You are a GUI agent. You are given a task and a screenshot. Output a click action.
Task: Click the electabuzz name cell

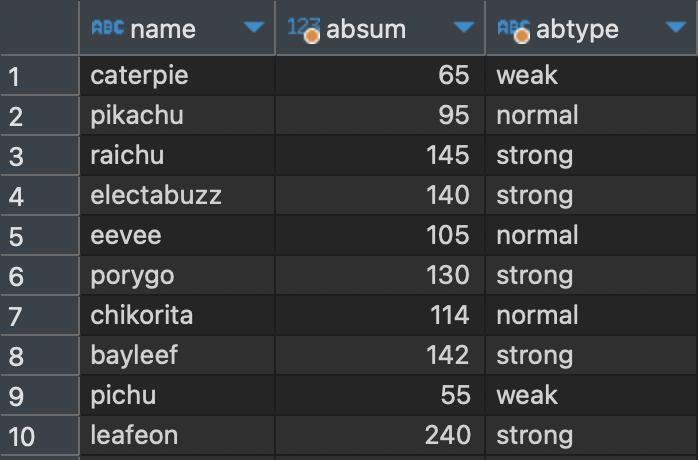(177, 195)
